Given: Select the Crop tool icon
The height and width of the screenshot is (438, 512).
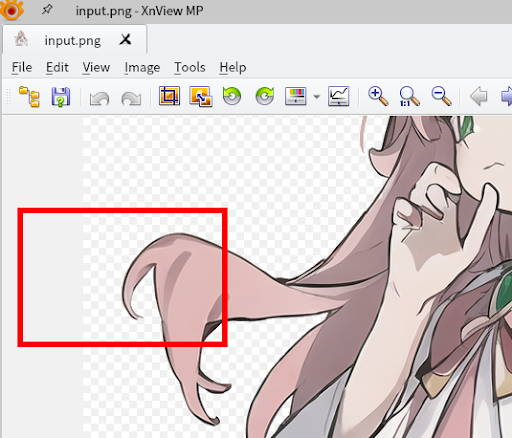Looking at the screenshot, I should coord(169,96).
